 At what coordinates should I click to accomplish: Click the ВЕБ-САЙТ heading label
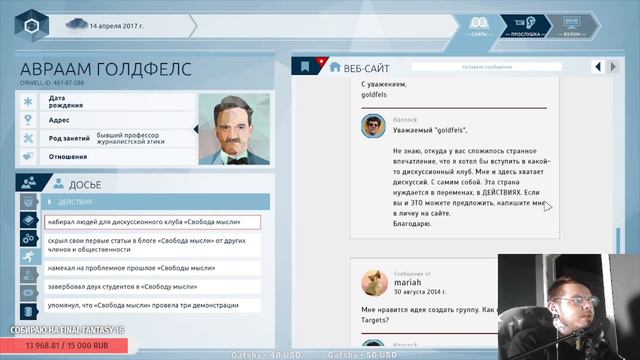[366, 68]
